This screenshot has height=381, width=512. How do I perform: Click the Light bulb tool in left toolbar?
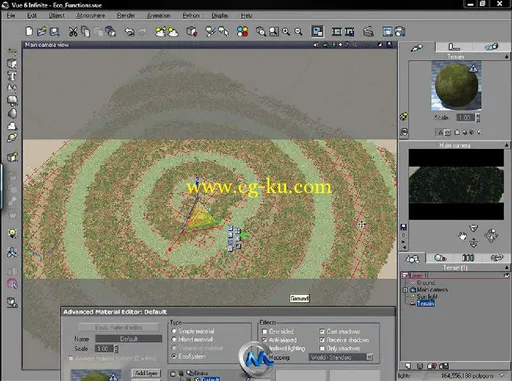12,233
